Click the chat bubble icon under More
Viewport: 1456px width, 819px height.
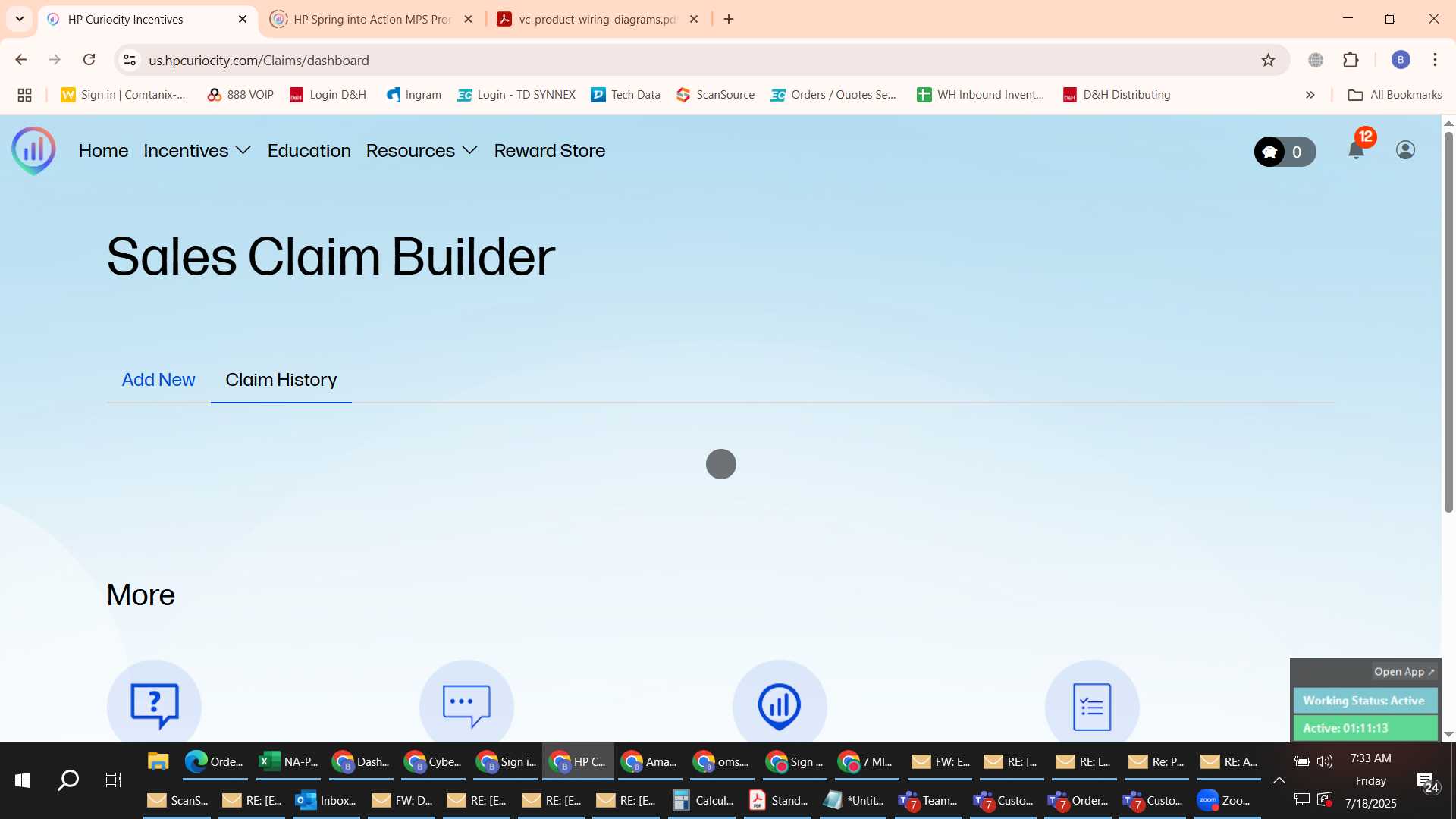click(467, 705)
